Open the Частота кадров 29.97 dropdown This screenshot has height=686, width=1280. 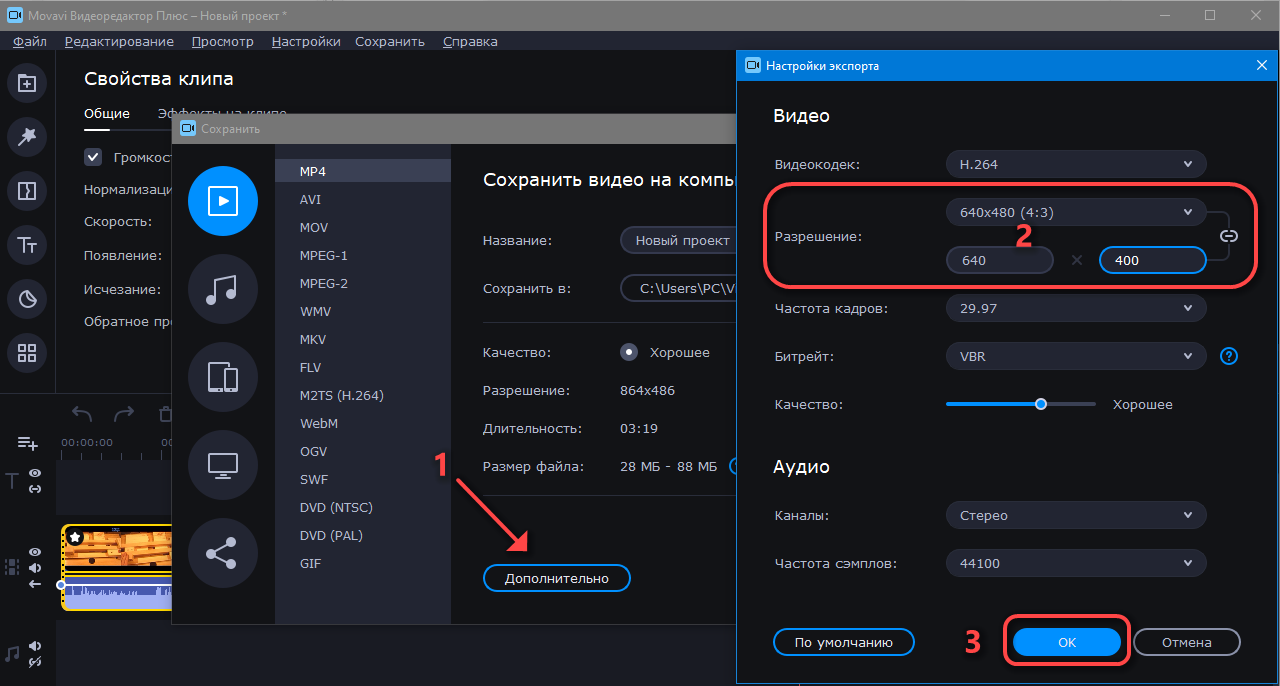[x=1075, y=309]
